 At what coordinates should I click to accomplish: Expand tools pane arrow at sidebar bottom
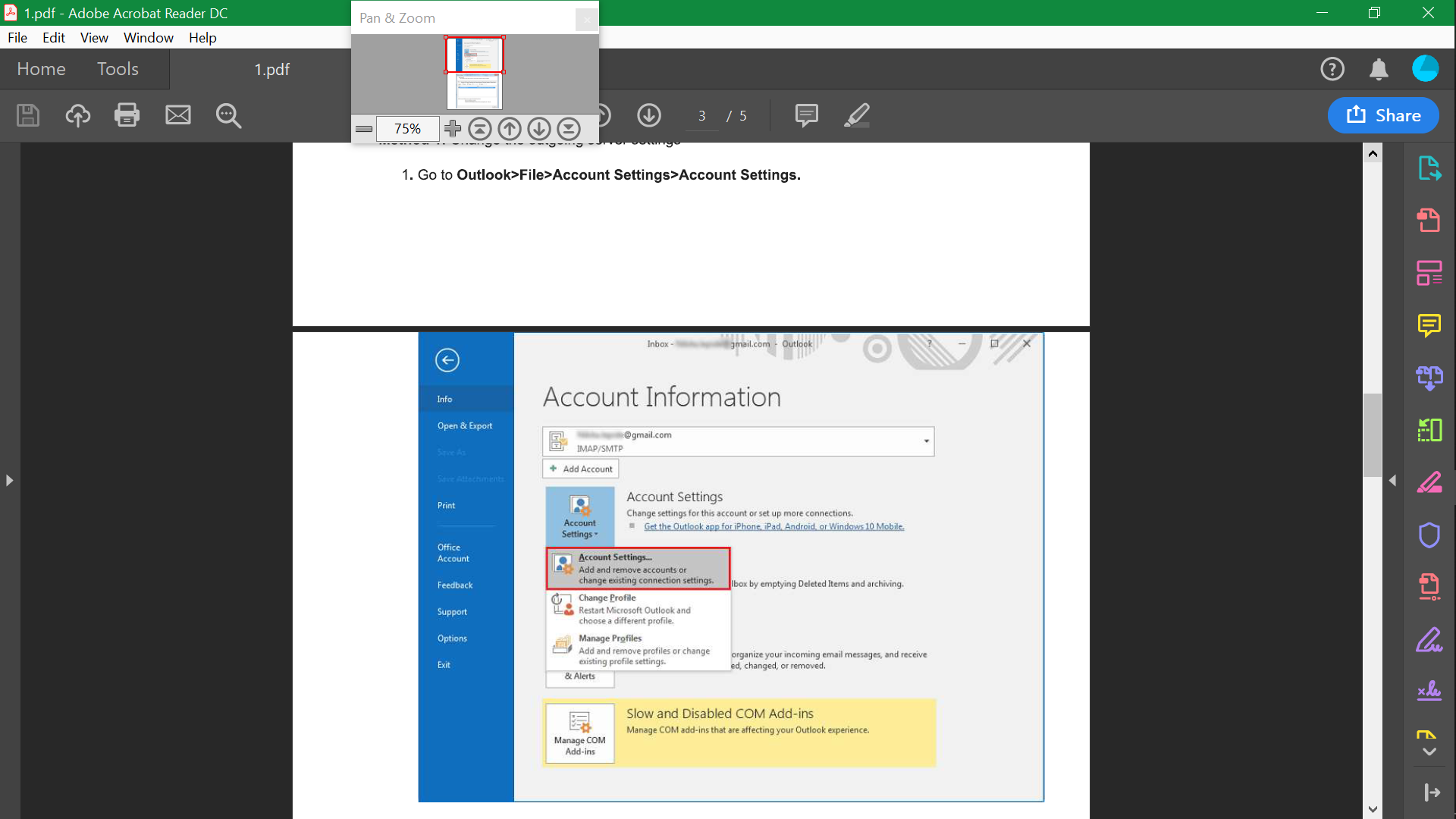(1432, 792)
